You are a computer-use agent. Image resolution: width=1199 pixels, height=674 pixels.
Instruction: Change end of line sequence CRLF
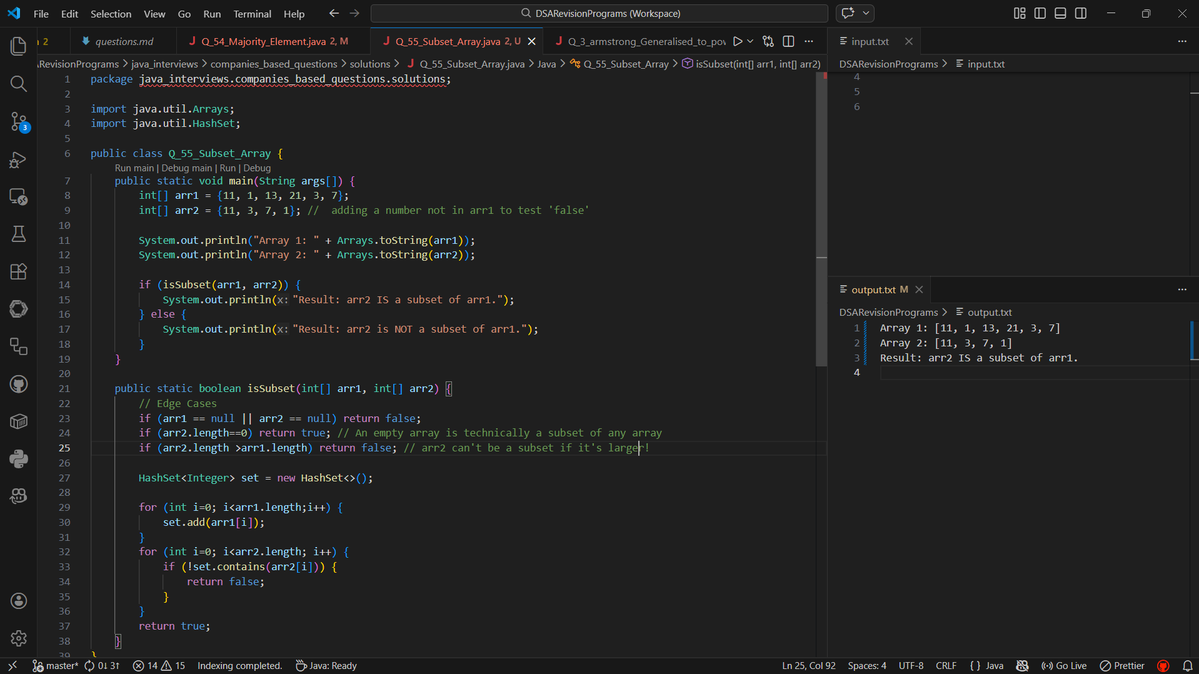point(946,666)
